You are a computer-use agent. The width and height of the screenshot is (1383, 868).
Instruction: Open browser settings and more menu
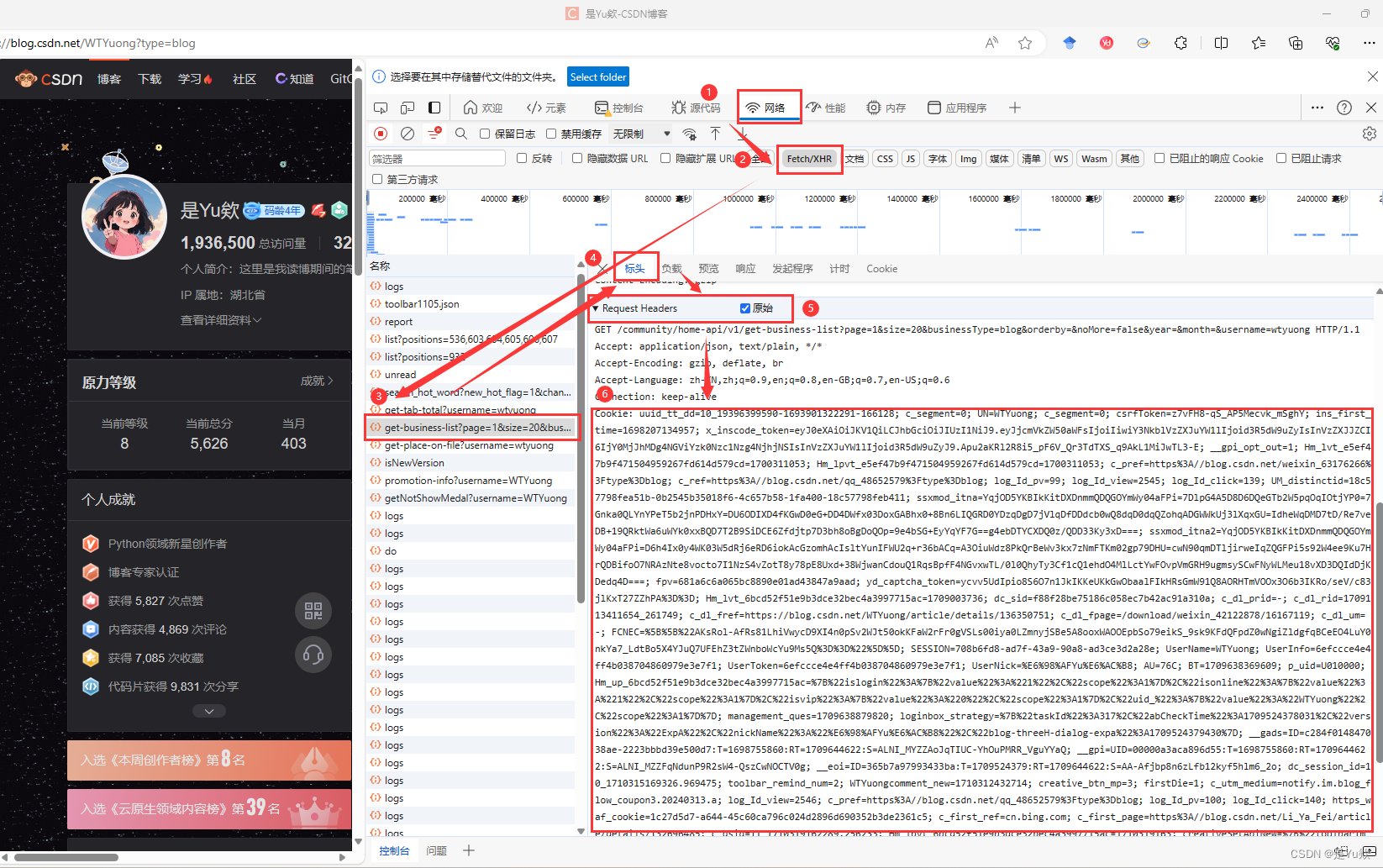(x=1370, y=43)
